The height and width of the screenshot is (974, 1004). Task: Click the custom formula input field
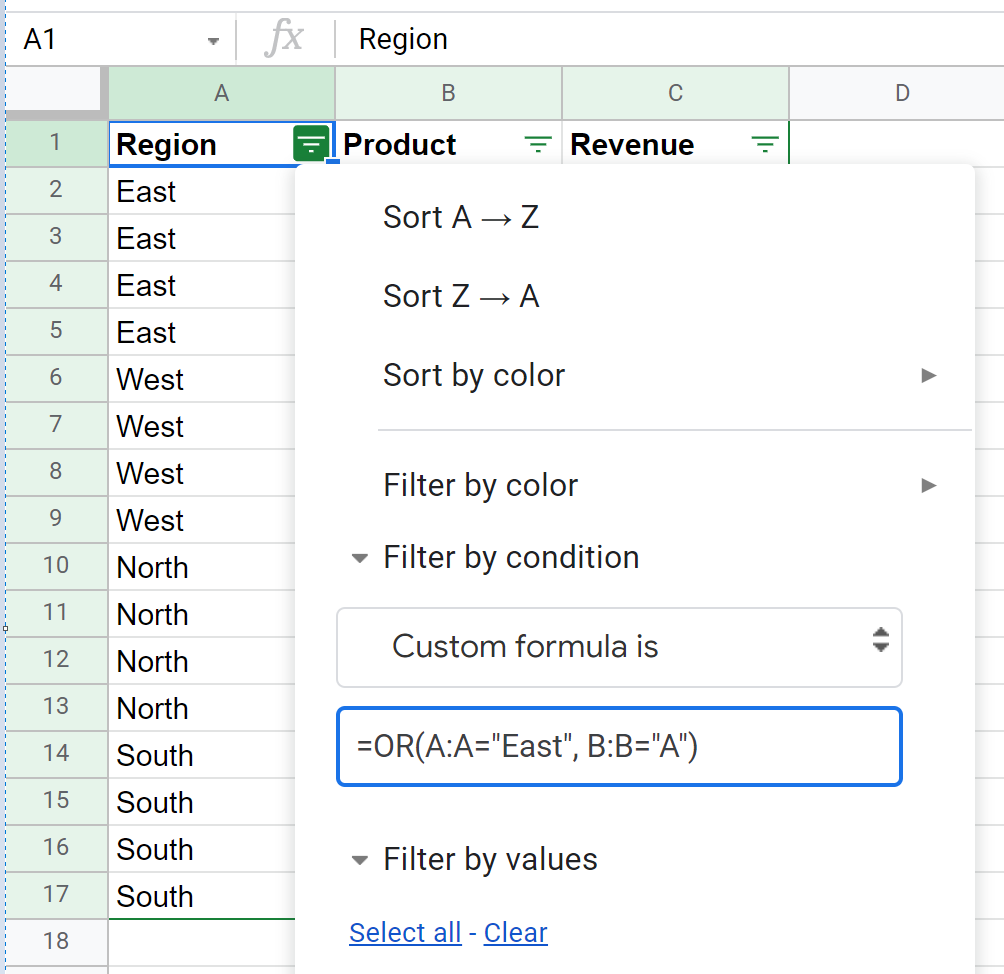pyautogui.click(x=620, y=747)
